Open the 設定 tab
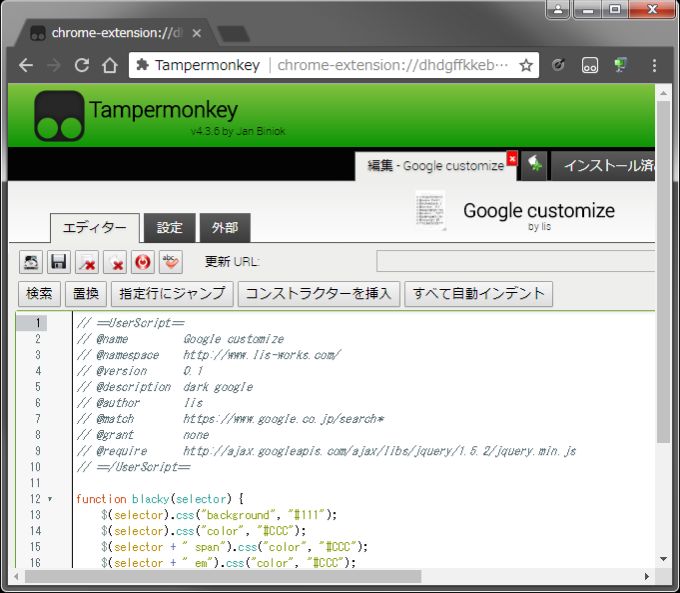The width and height of the screenshot is (680, 593). tap(170, 228)
